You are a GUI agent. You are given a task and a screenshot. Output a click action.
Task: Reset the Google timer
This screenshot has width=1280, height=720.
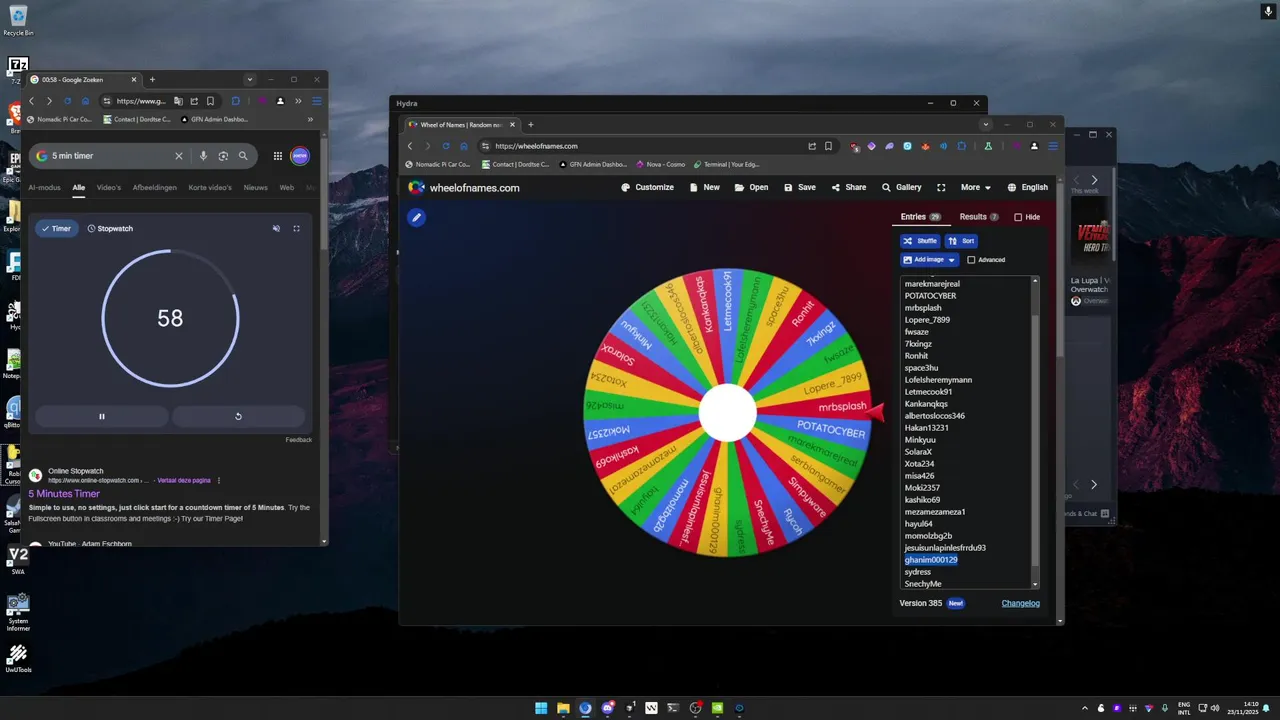[x=238, y=416]
